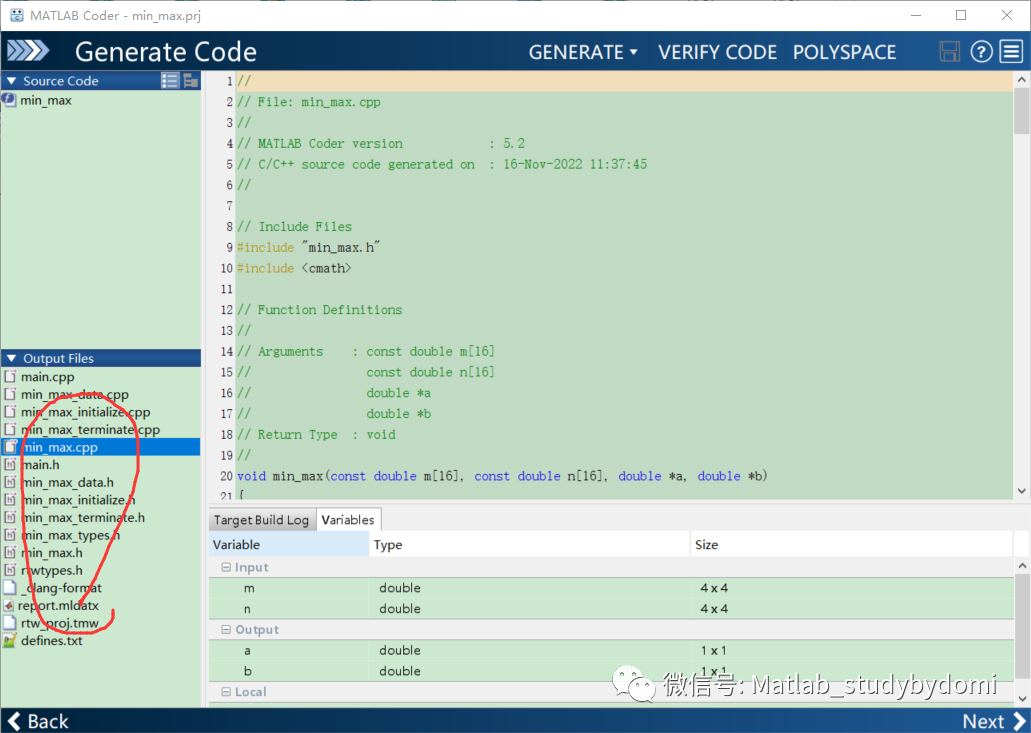The height and width of the screenshot is (733, 1031).
Task: Switch Source Code panel to list view icon
Action: point(170,80)
